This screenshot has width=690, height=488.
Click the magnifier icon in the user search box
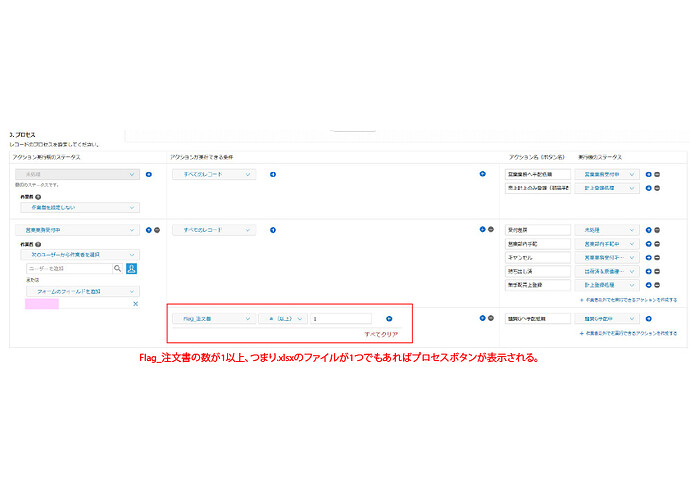(117, 268)
